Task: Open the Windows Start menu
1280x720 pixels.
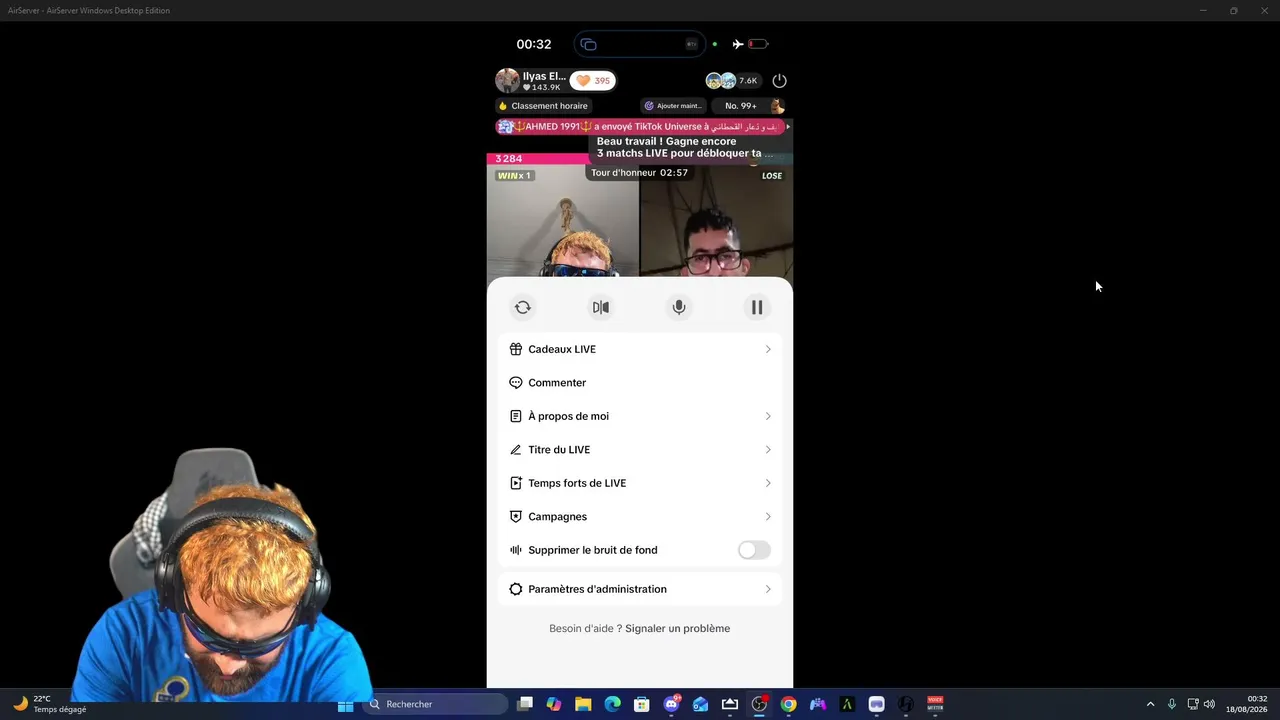Action: point(345,704)
